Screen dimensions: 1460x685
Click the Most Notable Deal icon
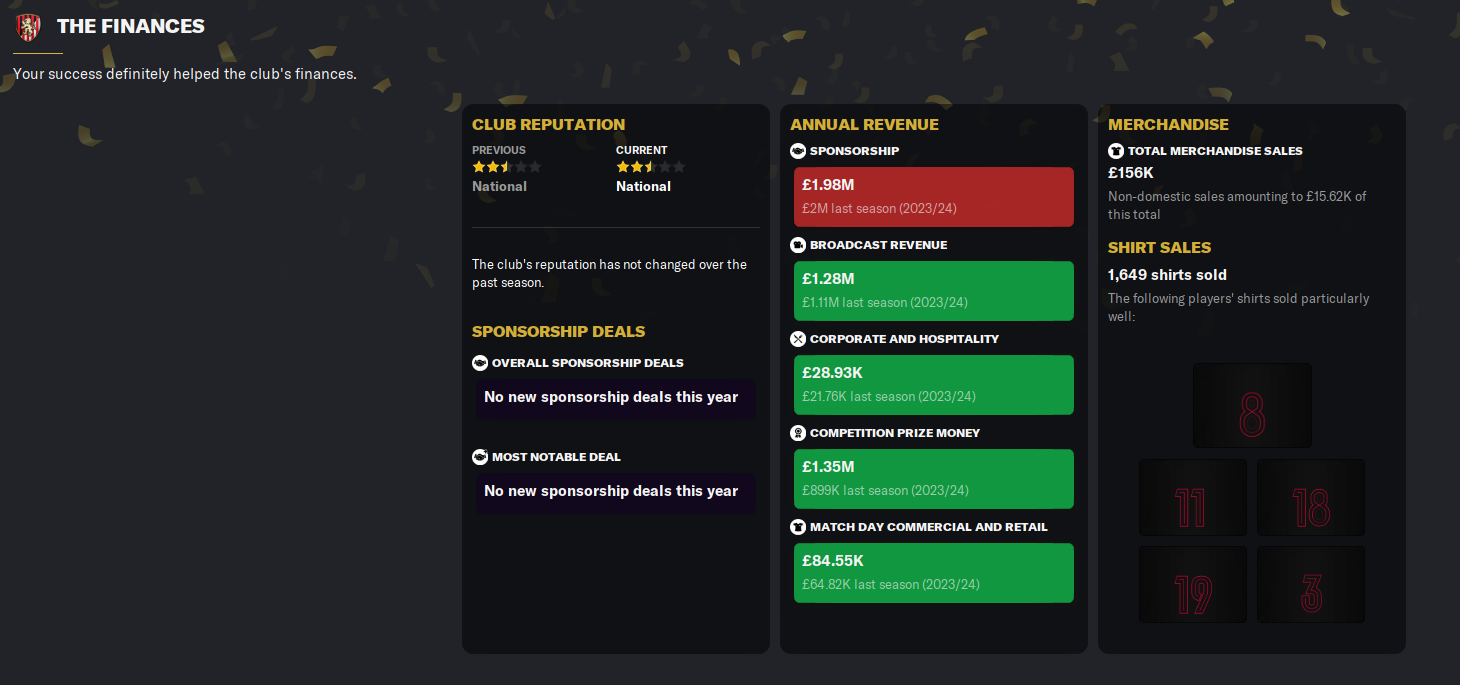[480, 457]
